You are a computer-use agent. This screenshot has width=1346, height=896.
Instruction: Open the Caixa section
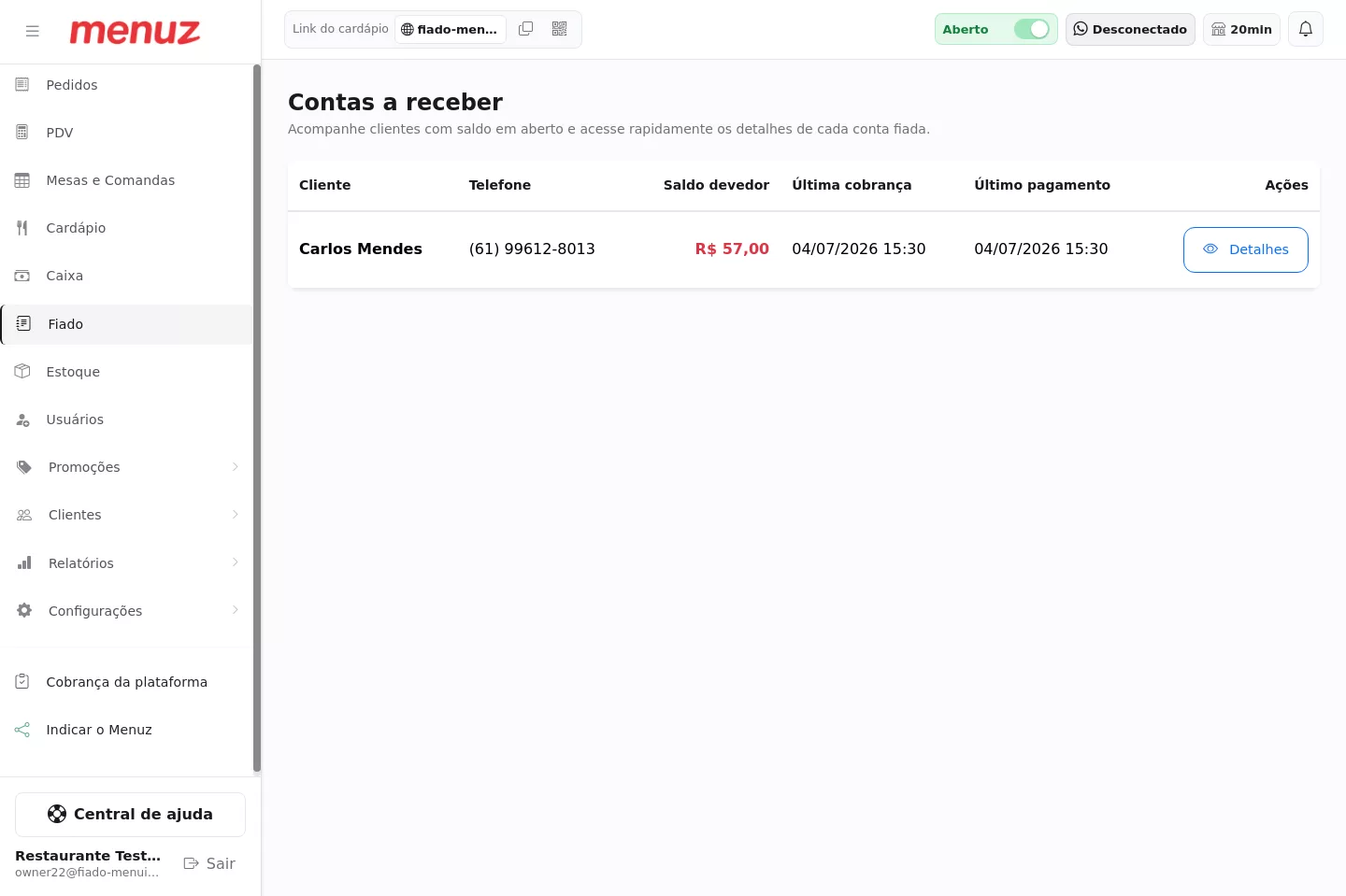click(x=127, y=276)
